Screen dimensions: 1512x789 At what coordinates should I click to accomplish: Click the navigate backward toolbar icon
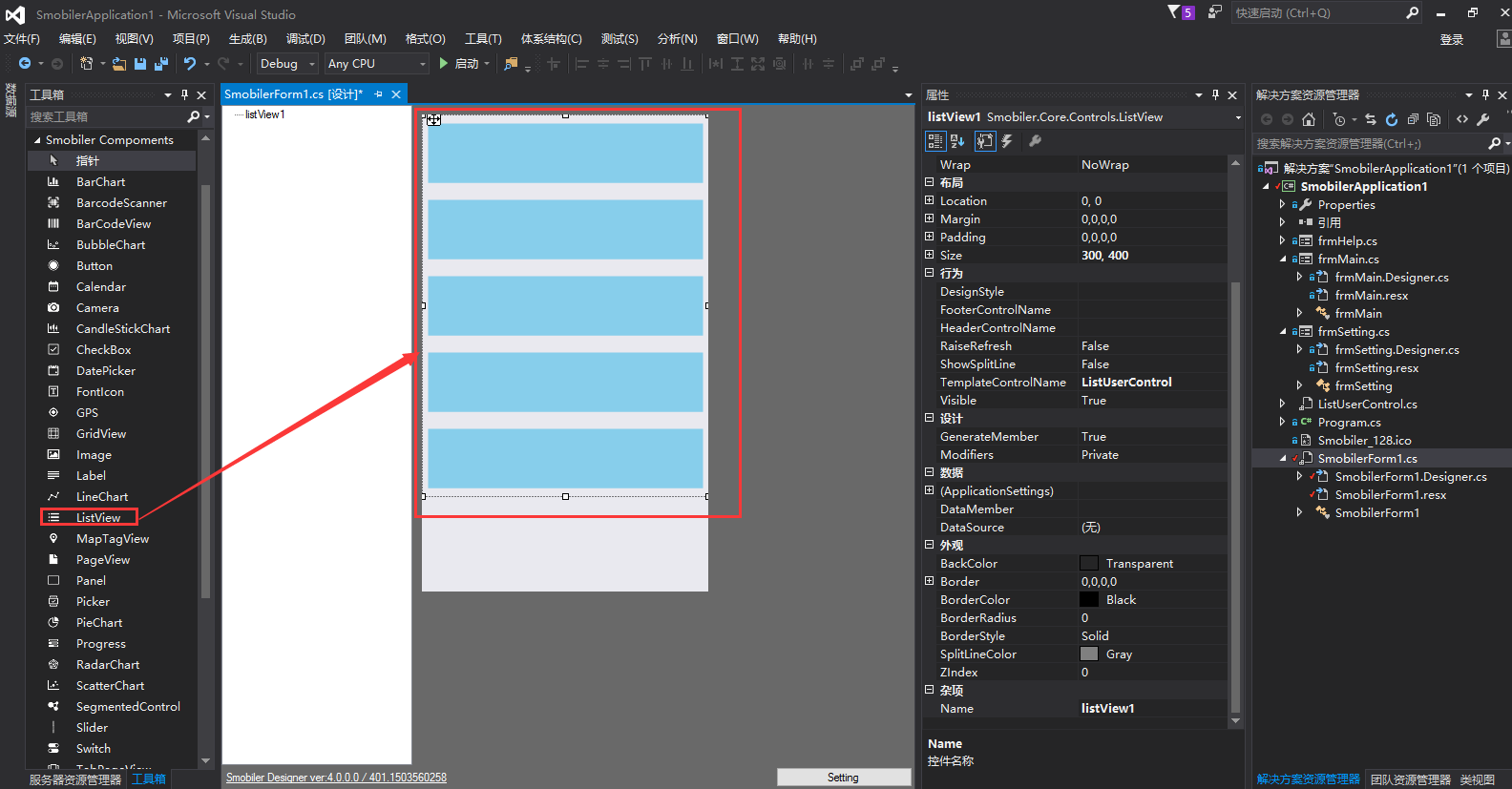pyautogui.click(x=25, y=64)
